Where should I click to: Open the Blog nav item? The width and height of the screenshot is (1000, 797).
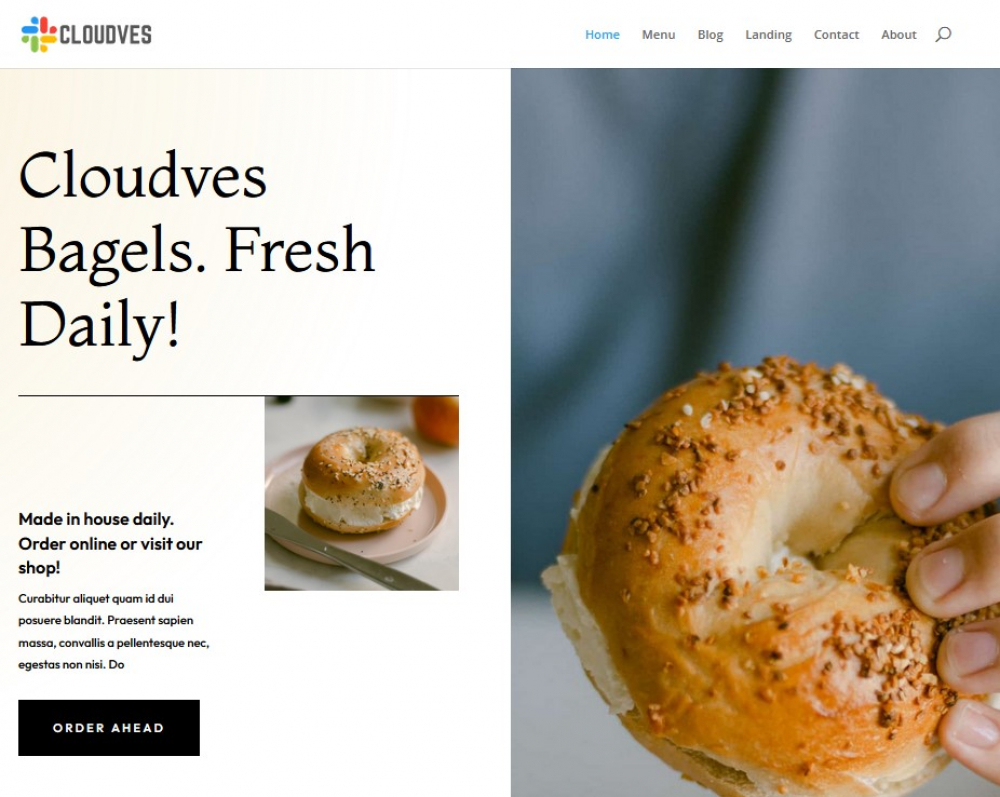[710, 34]
